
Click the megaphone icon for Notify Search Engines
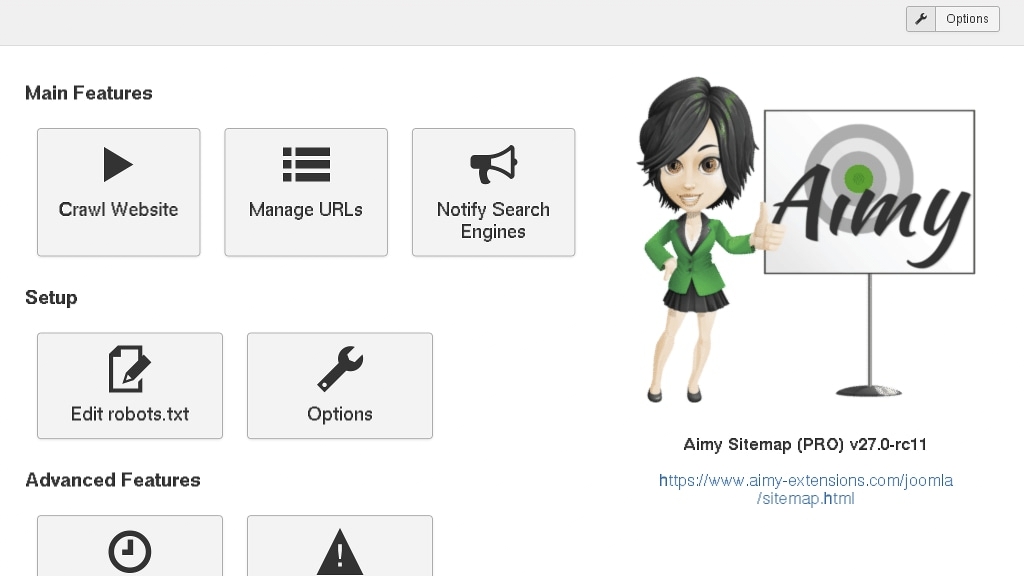click(493, 165)
